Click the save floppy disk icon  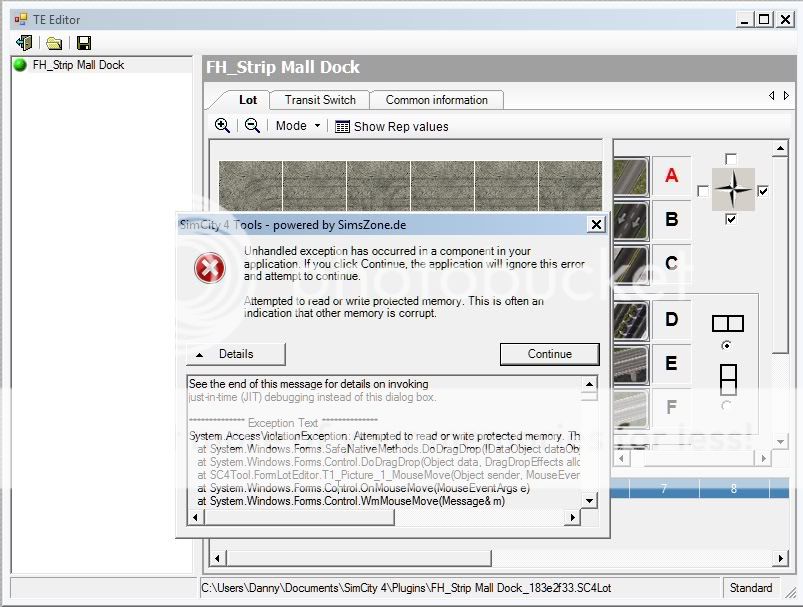[x=84, y=43]
